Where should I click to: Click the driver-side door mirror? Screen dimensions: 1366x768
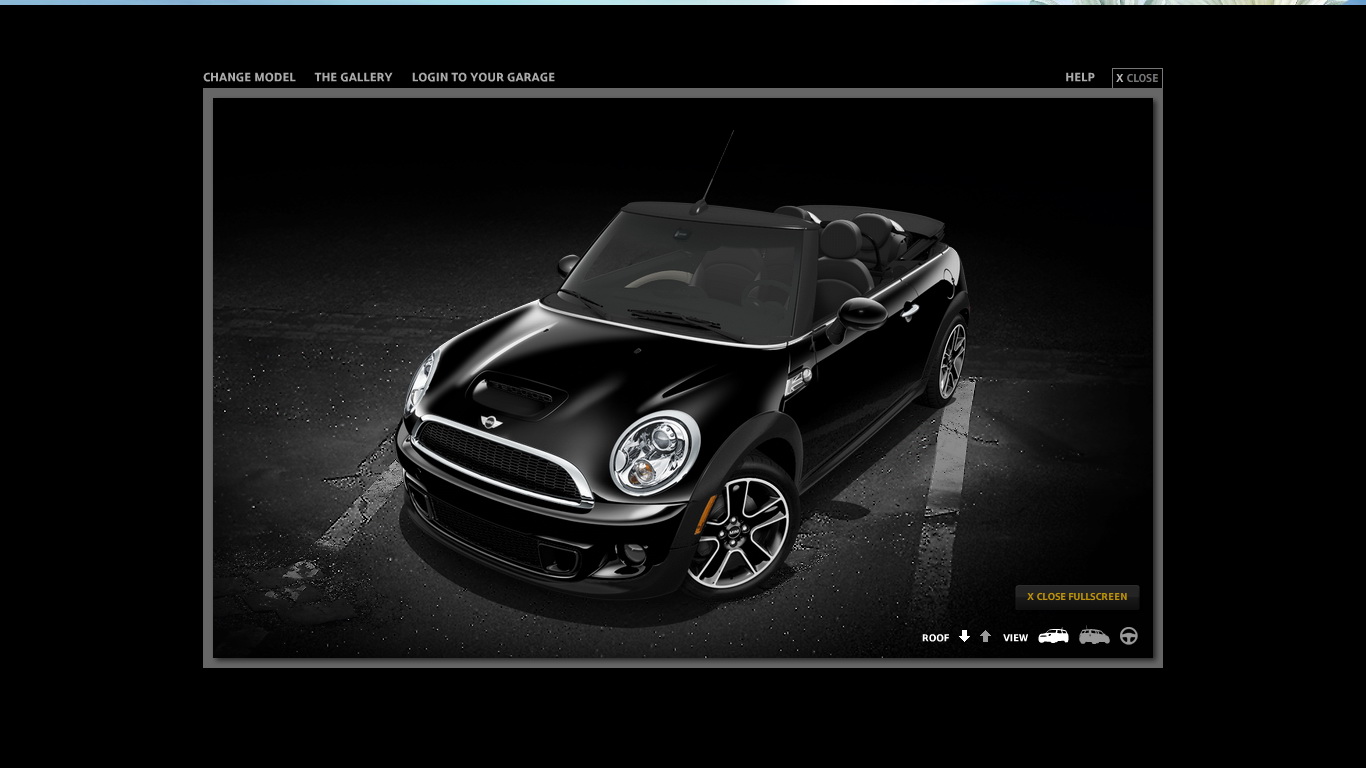pyautogui.click(x=862, y=314)
